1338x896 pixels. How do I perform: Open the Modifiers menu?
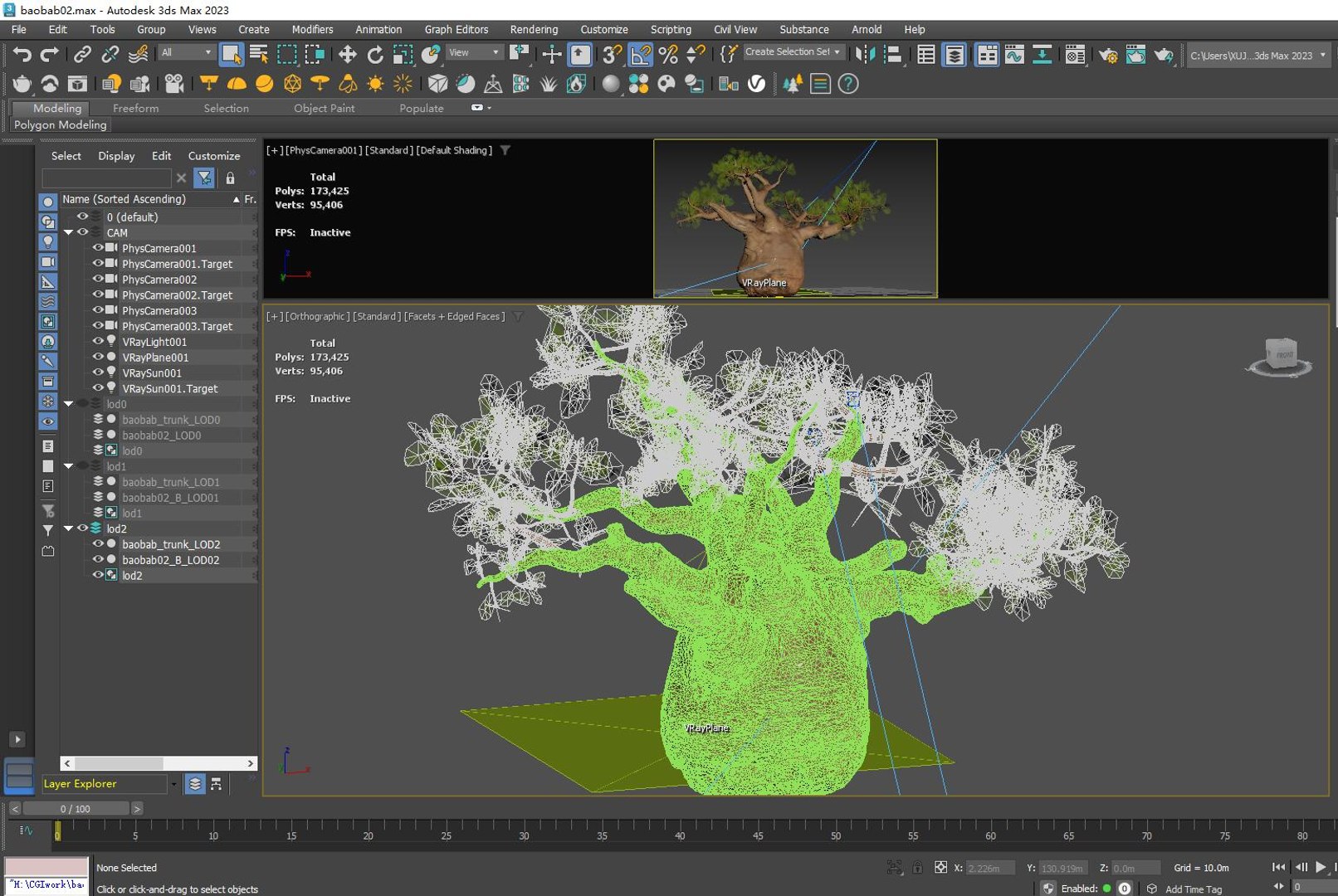tap(312, 29)
